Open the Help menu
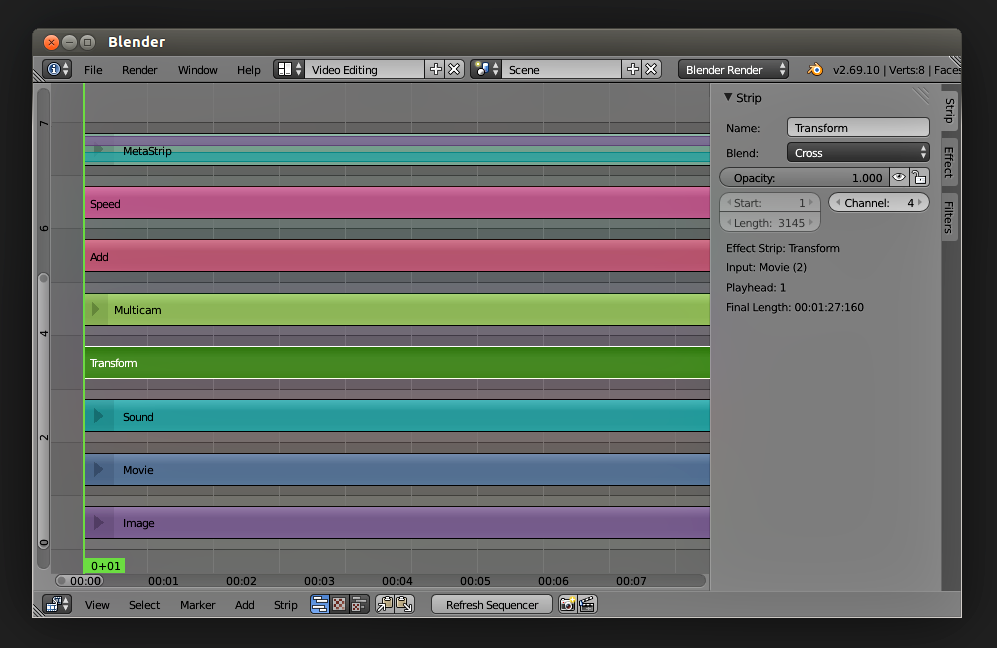Image resolution: width=997 pixels, height=648 pixels. [x=249, y=70]
